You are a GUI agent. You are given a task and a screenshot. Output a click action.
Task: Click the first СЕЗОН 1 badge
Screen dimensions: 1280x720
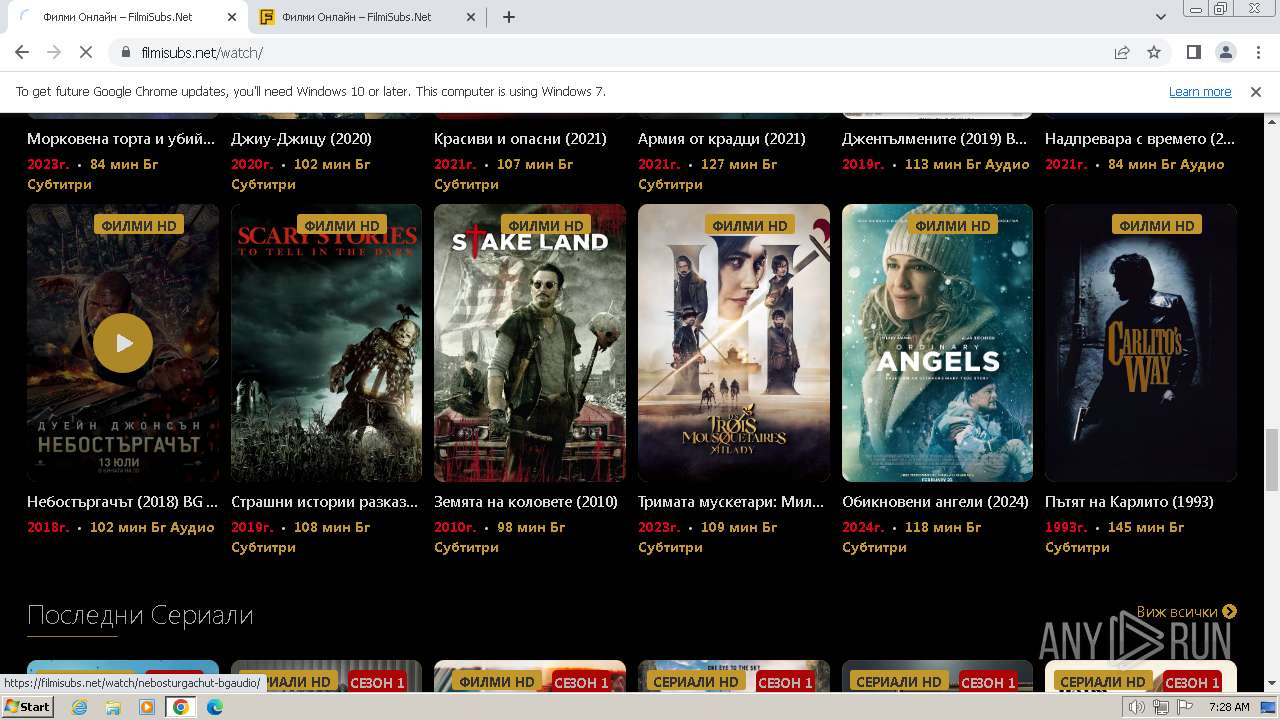click(x=174, y=682)
